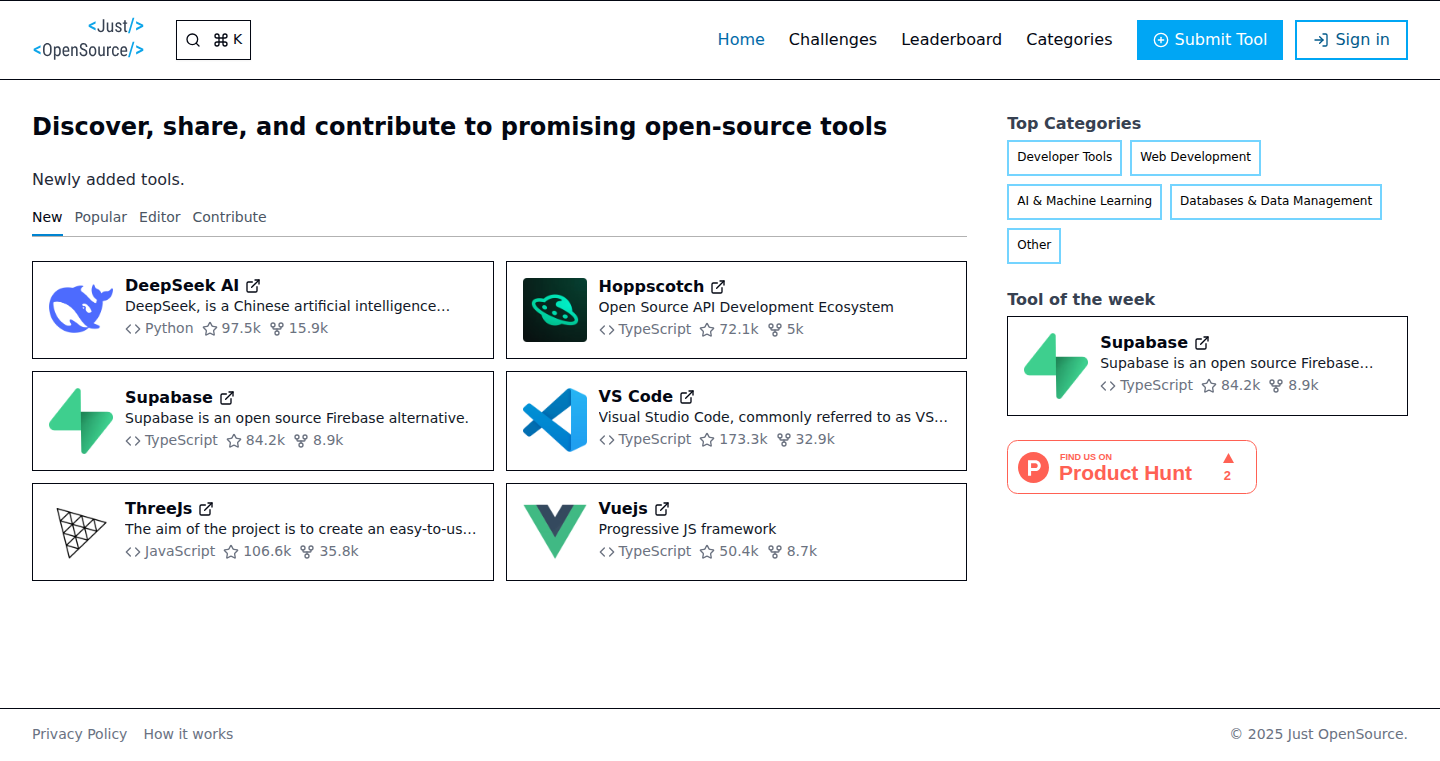This screenshot has height=761, width=1440.
Task: Click the ThreeJs triangle logo
Action: click(81, 532)
